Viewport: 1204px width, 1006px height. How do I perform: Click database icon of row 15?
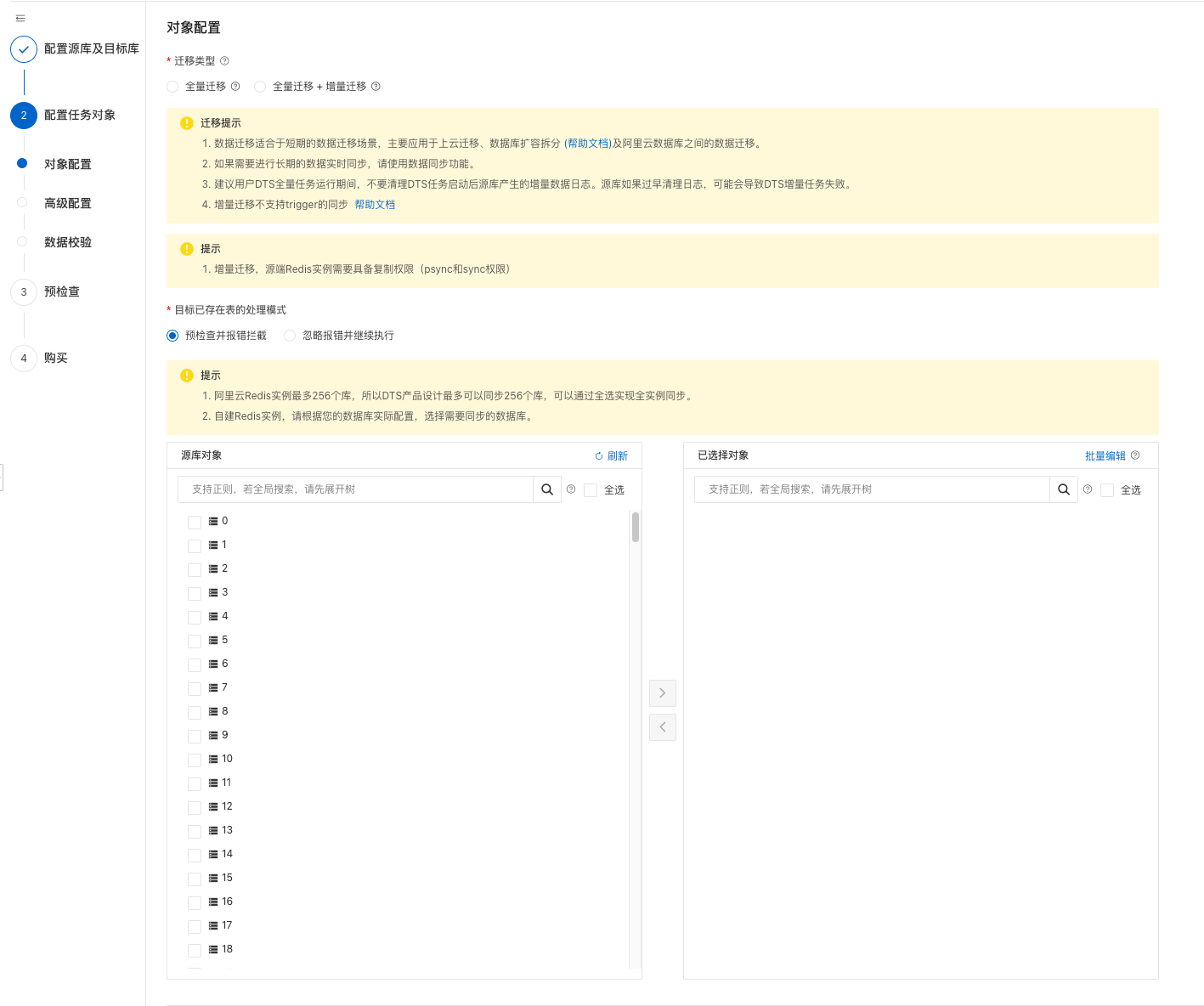213,878
